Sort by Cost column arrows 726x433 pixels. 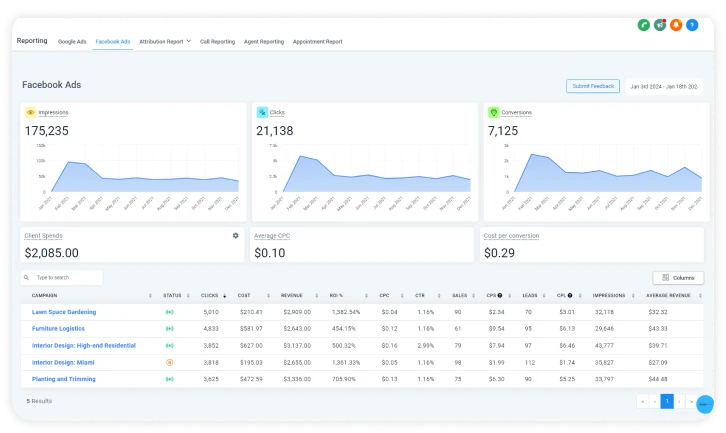tap(268, 295)
